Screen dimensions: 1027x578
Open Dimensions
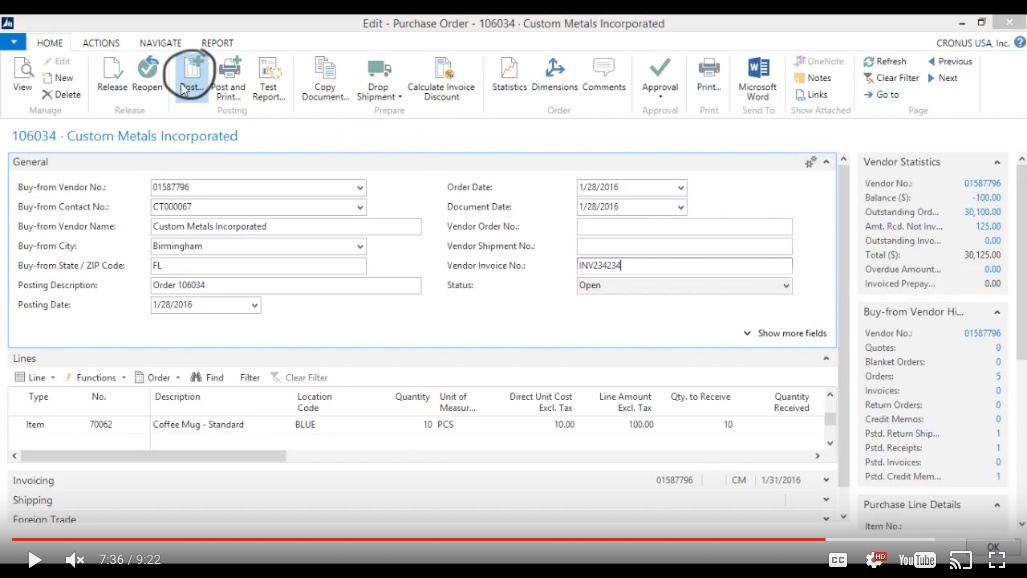554,75
